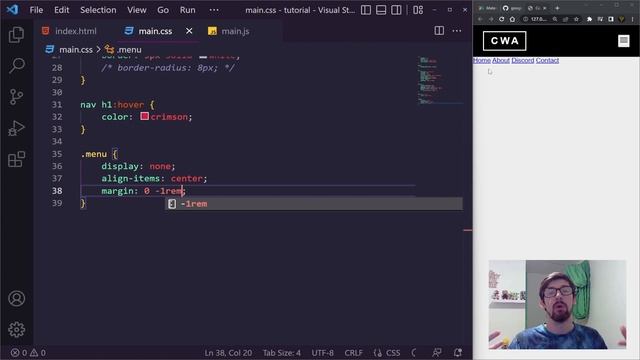Open the View menu
640x360 pixels.
136,10
